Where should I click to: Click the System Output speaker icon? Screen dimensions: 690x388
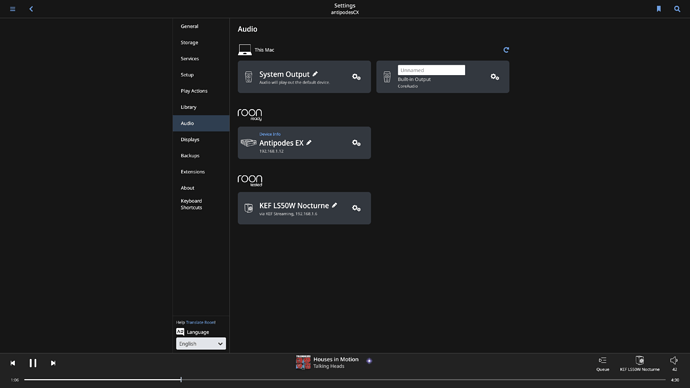[x=249, y=77]
